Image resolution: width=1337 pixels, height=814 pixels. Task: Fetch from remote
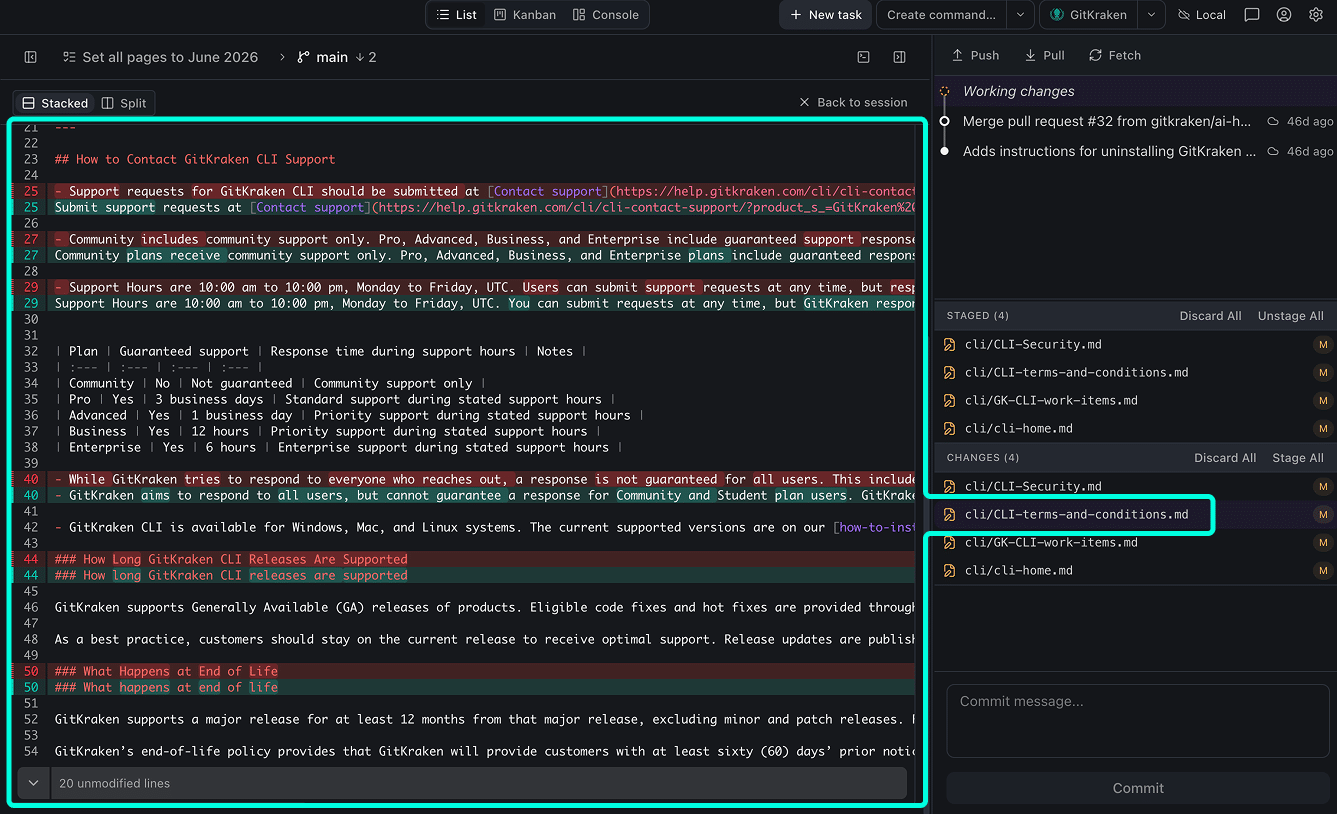click(x=1115, y=55)
